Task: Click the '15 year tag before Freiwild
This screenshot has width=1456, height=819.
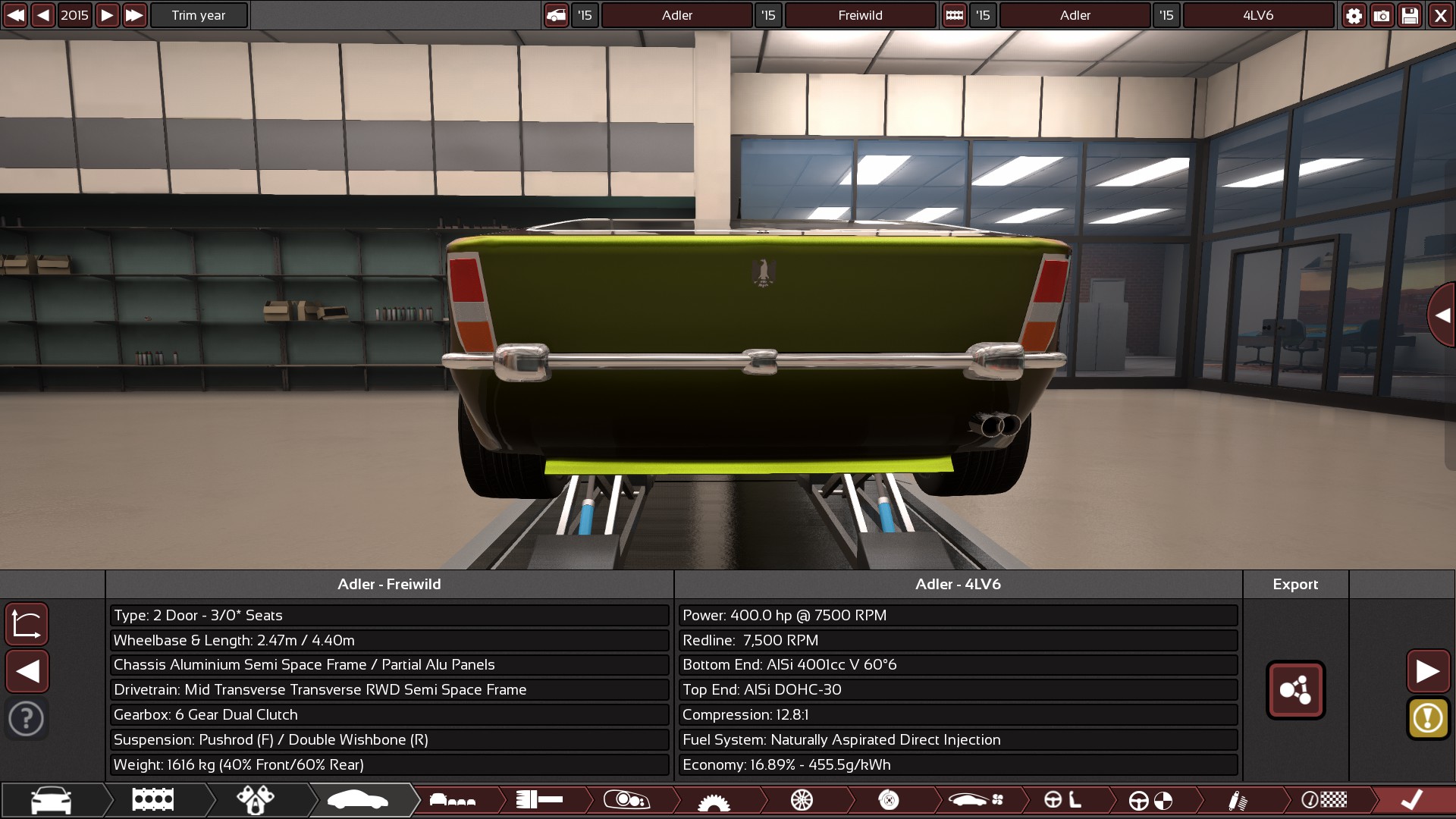Action: [768, 15]
